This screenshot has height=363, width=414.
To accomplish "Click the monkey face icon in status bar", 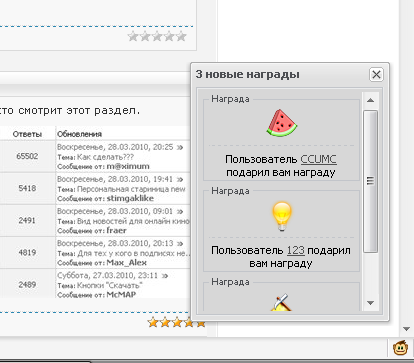I will coord(401,348).
